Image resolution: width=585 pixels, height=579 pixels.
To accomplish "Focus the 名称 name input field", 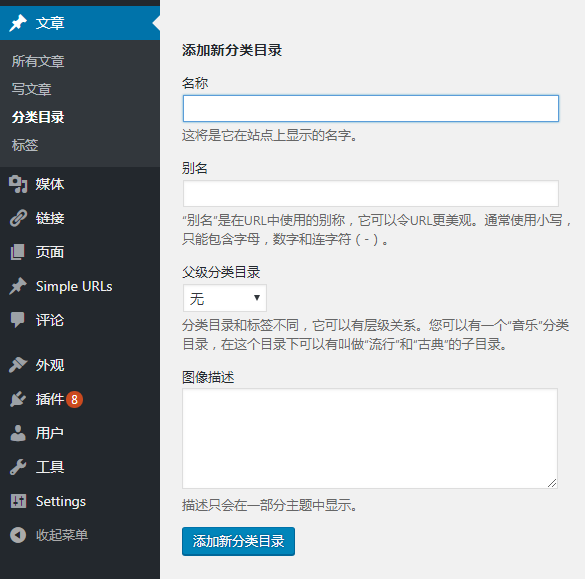I will coord(371,109).
